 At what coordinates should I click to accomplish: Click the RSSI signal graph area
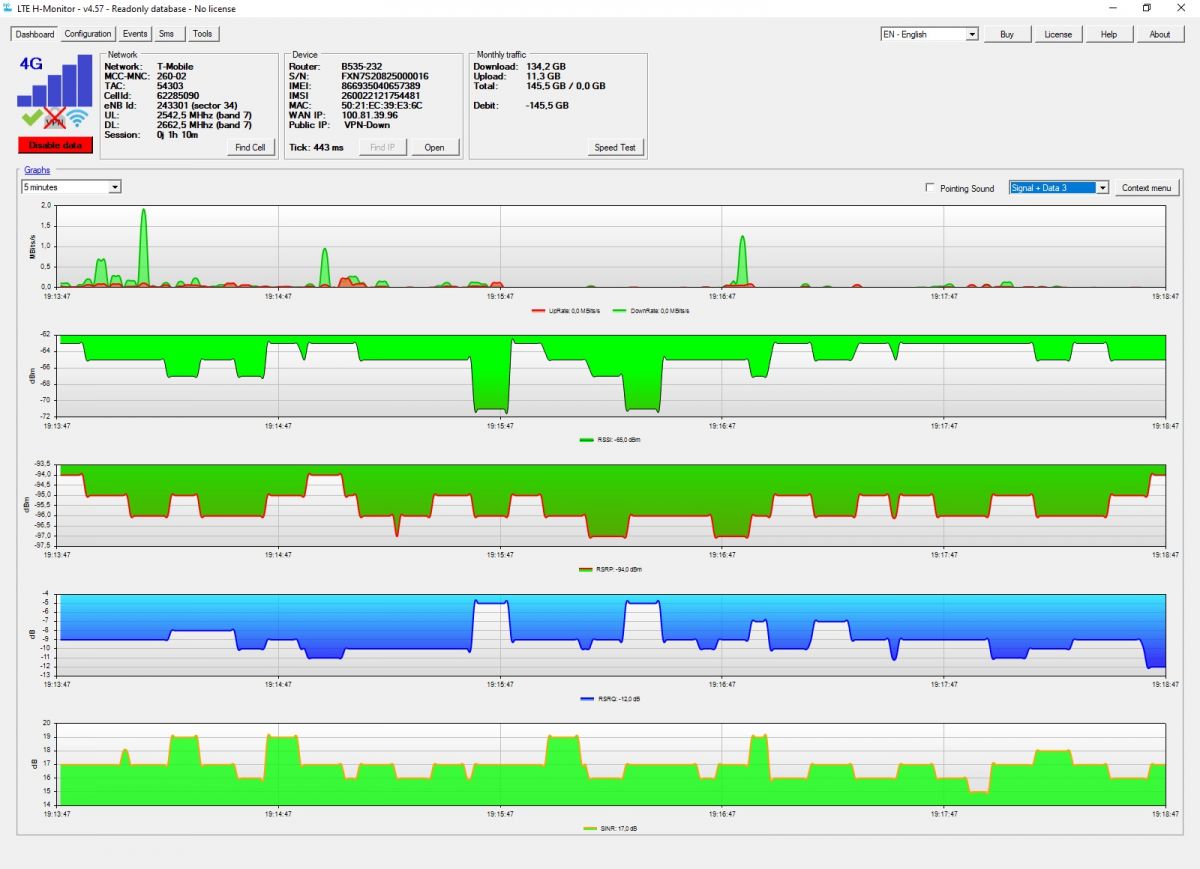pos(612,375)
